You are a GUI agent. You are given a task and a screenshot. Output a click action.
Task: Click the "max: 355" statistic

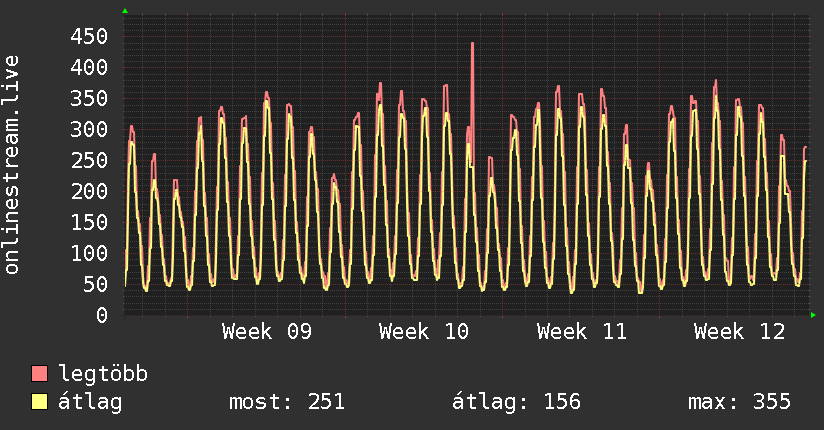click(x=739, y=402)
